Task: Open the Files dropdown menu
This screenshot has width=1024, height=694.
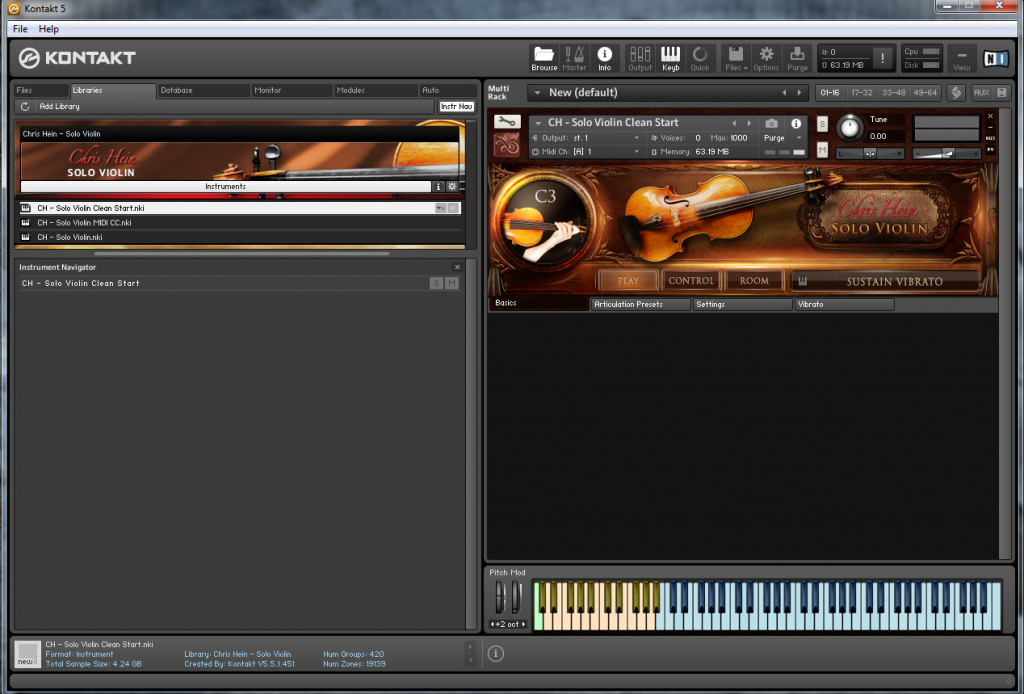Action: [736, 58]
